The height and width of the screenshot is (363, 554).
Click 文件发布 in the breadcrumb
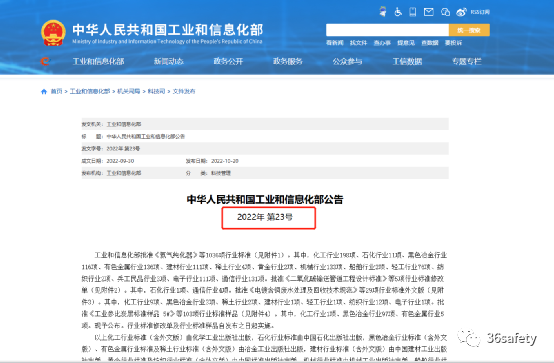[x=184, y=92]
